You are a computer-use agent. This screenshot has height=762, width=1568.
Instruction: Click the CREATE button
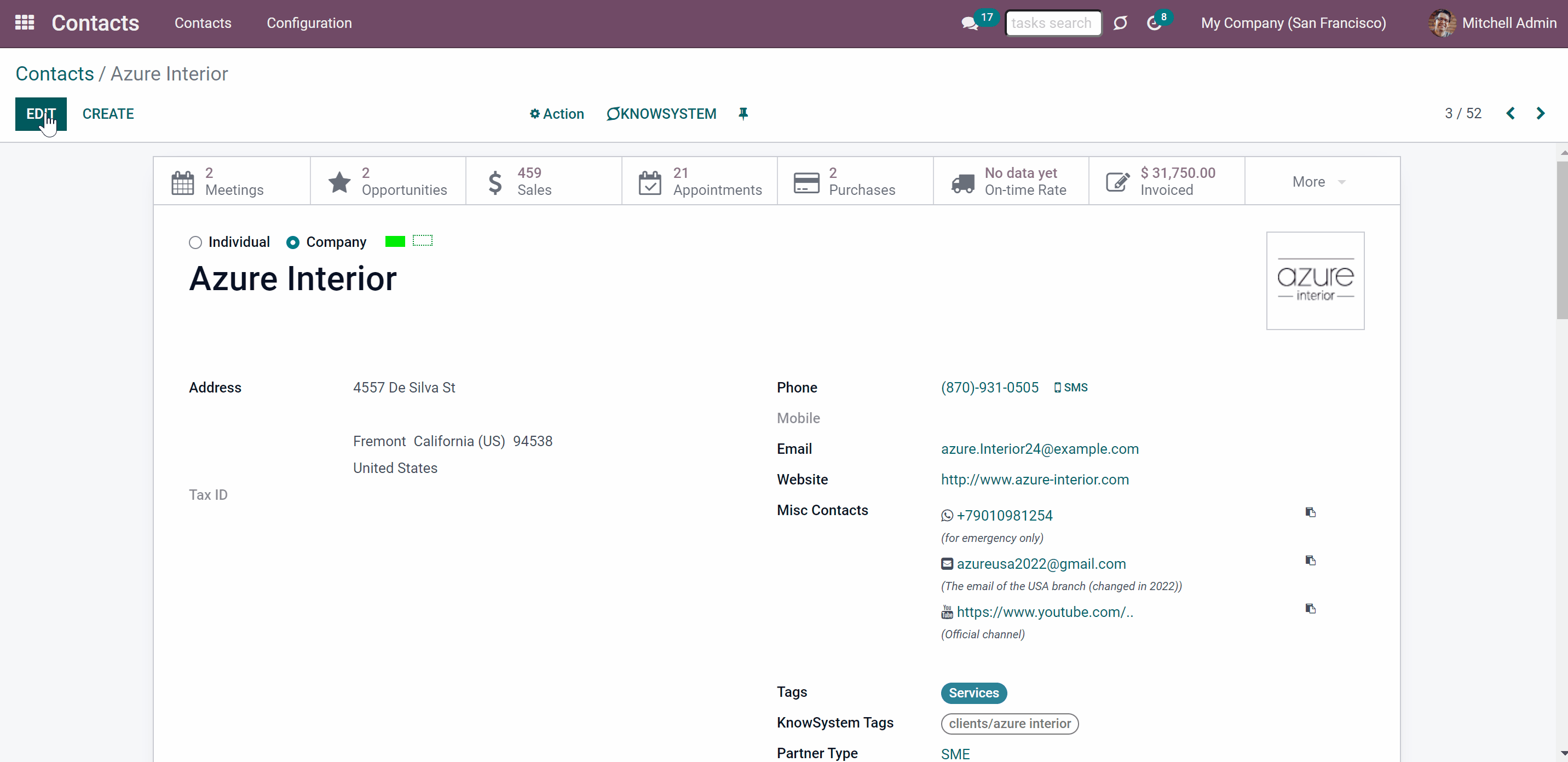108,114
